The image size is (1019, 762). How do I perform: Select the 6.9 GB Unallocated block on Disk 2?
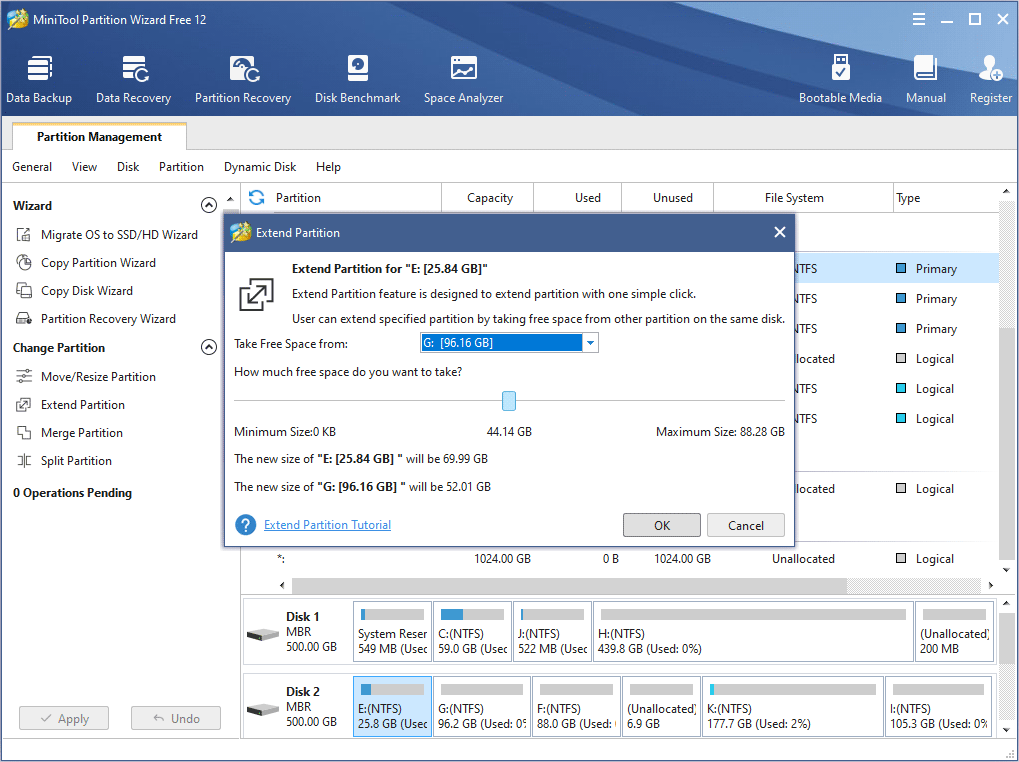click(x=661, y=706)
